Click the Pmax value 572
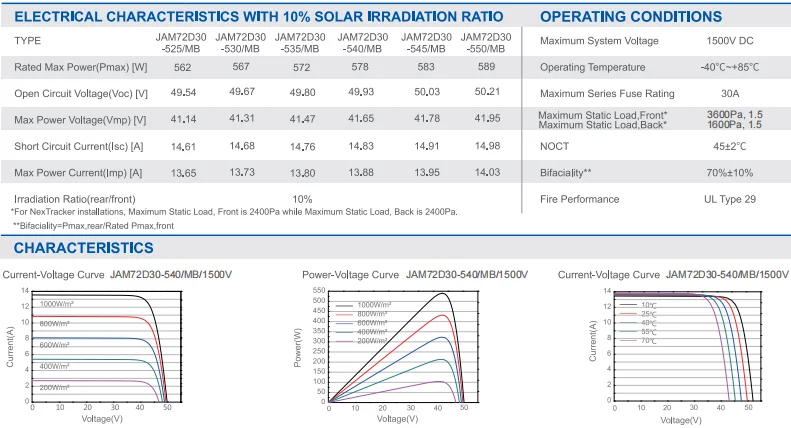 pyautogui.click(x=302, y=67)
